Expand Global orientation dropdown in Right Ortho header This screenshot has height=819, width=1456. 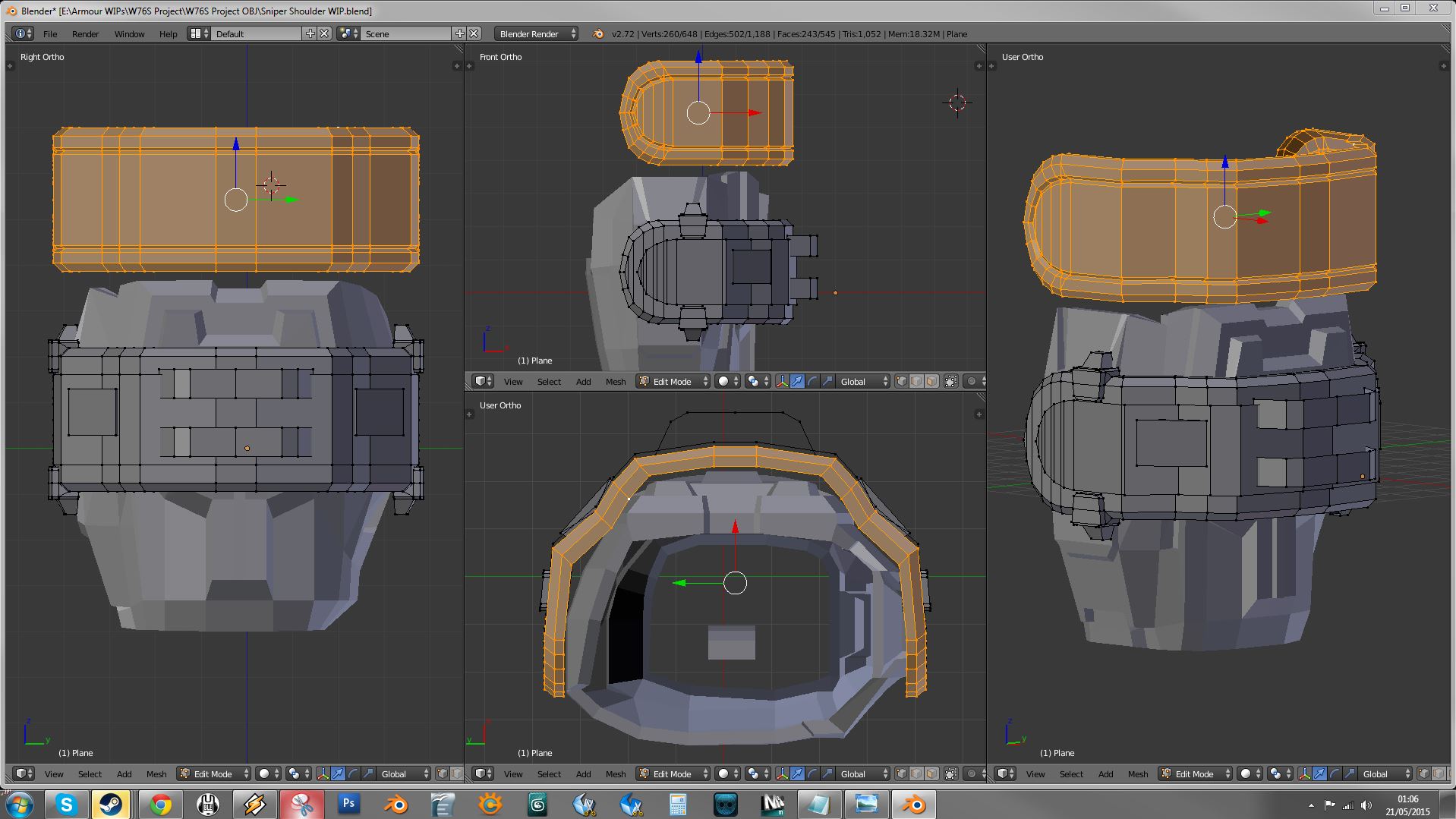405,773
